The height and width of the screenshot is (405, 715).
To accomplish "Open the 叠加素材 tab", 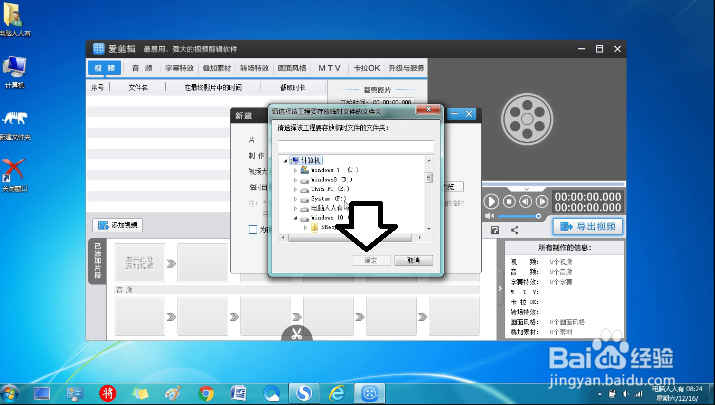I will [x=217, y=68].
